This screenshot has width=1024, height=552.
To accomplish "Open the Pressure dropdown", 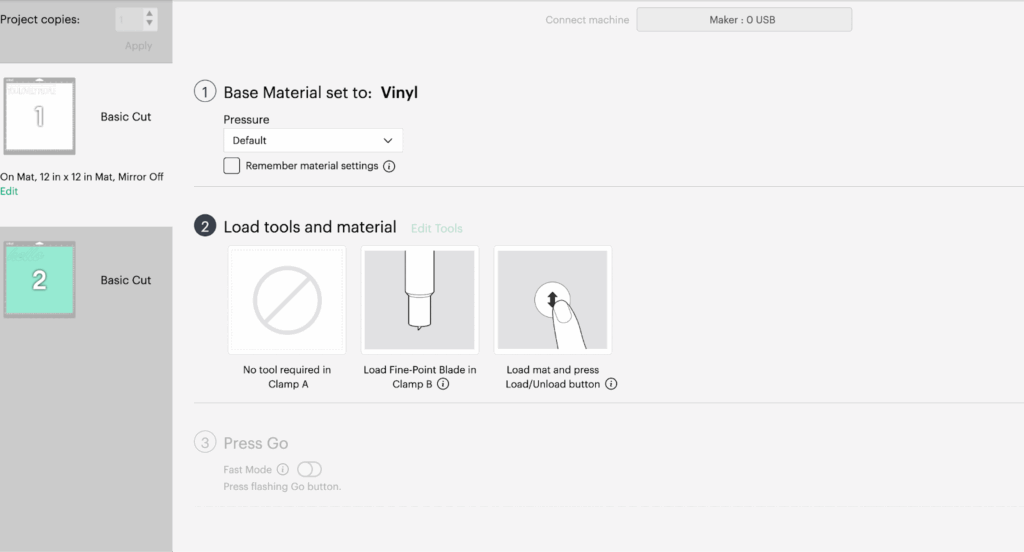I will coord(312,141).
